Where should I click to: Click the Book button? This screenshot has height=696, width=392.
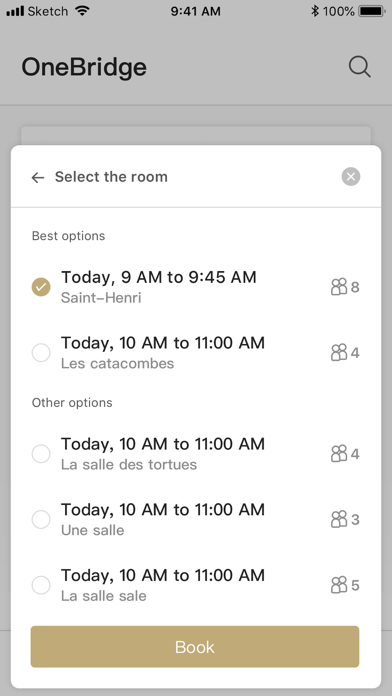click(195, 647)
